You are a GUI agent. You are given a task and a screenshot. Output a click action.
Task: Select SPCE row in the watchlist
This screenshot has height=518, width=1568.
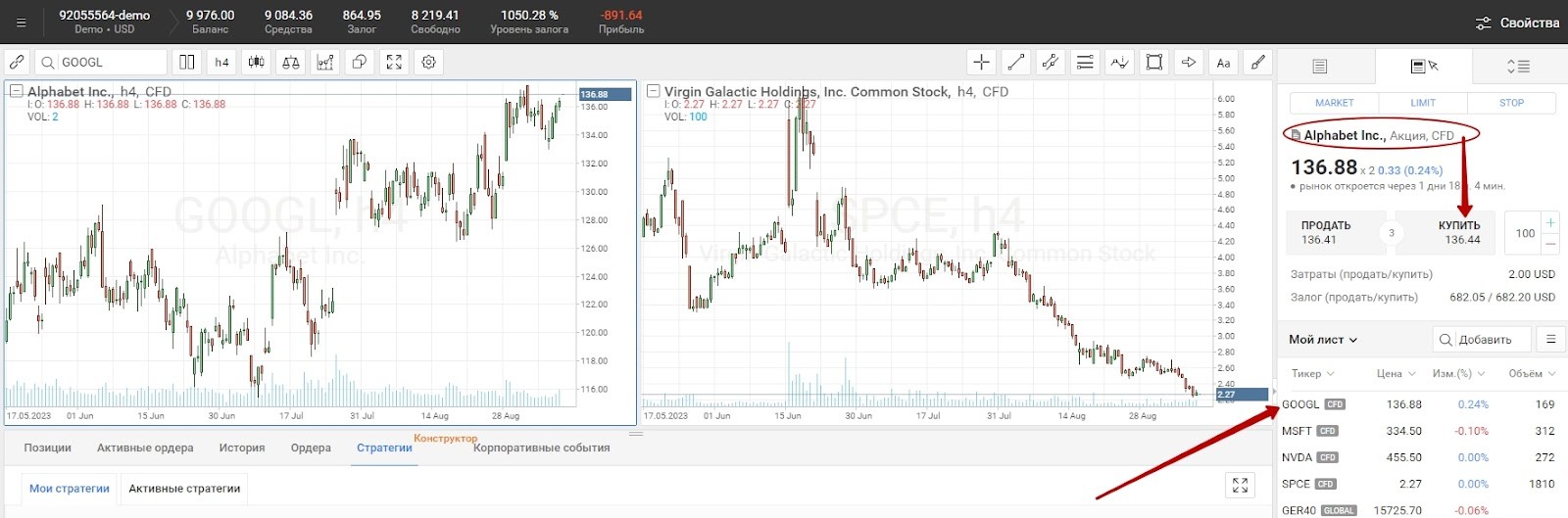tap(1422, 484)
